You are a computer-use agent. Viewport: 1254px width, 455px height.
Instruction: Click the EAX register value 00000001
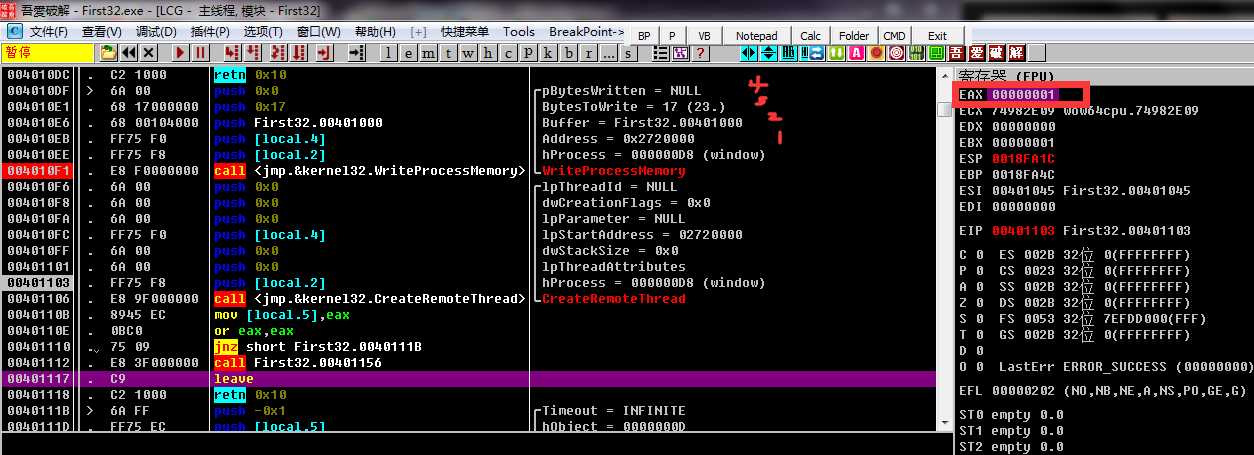coord(1022,95)
